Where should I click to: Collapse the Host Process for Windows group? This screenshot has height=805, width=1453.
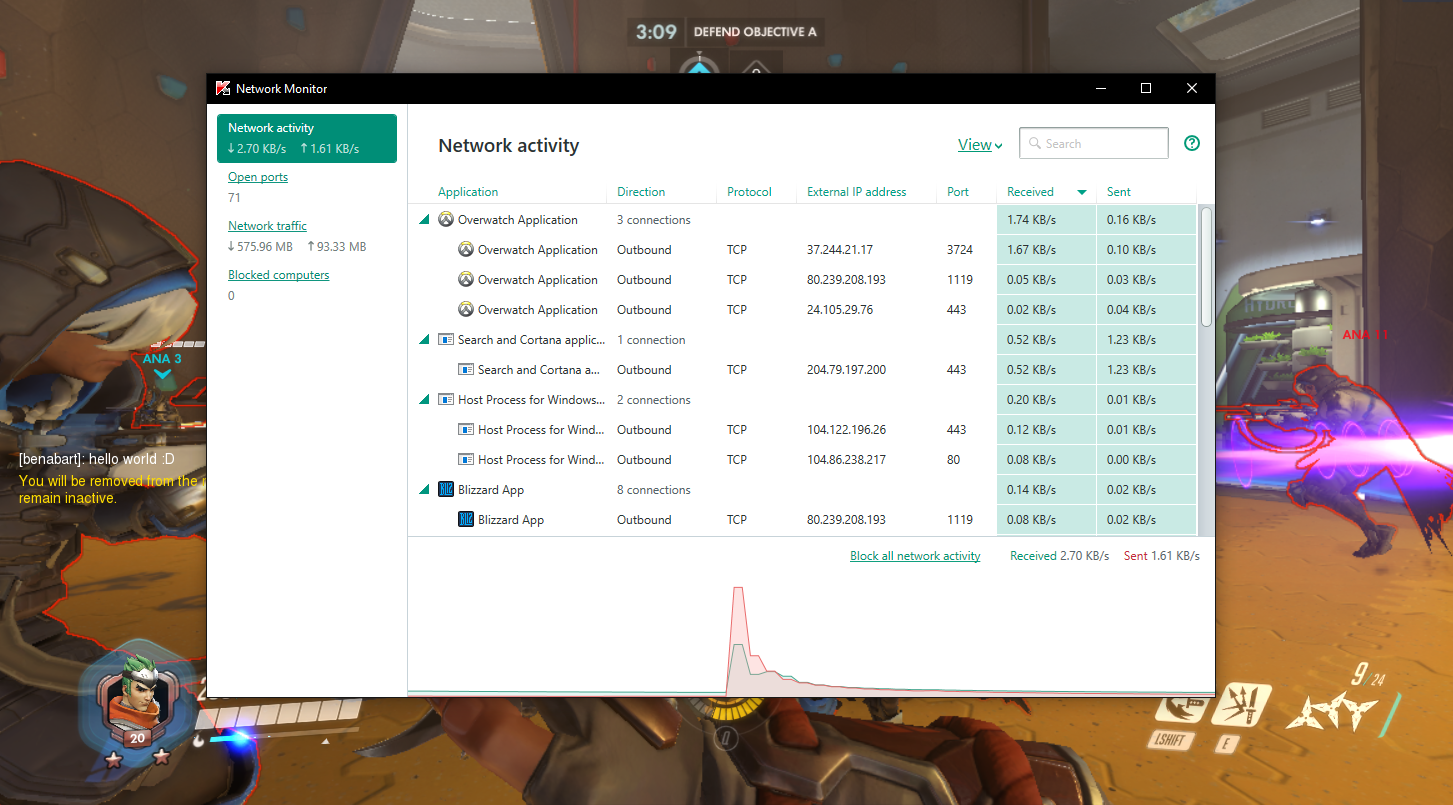425,400
